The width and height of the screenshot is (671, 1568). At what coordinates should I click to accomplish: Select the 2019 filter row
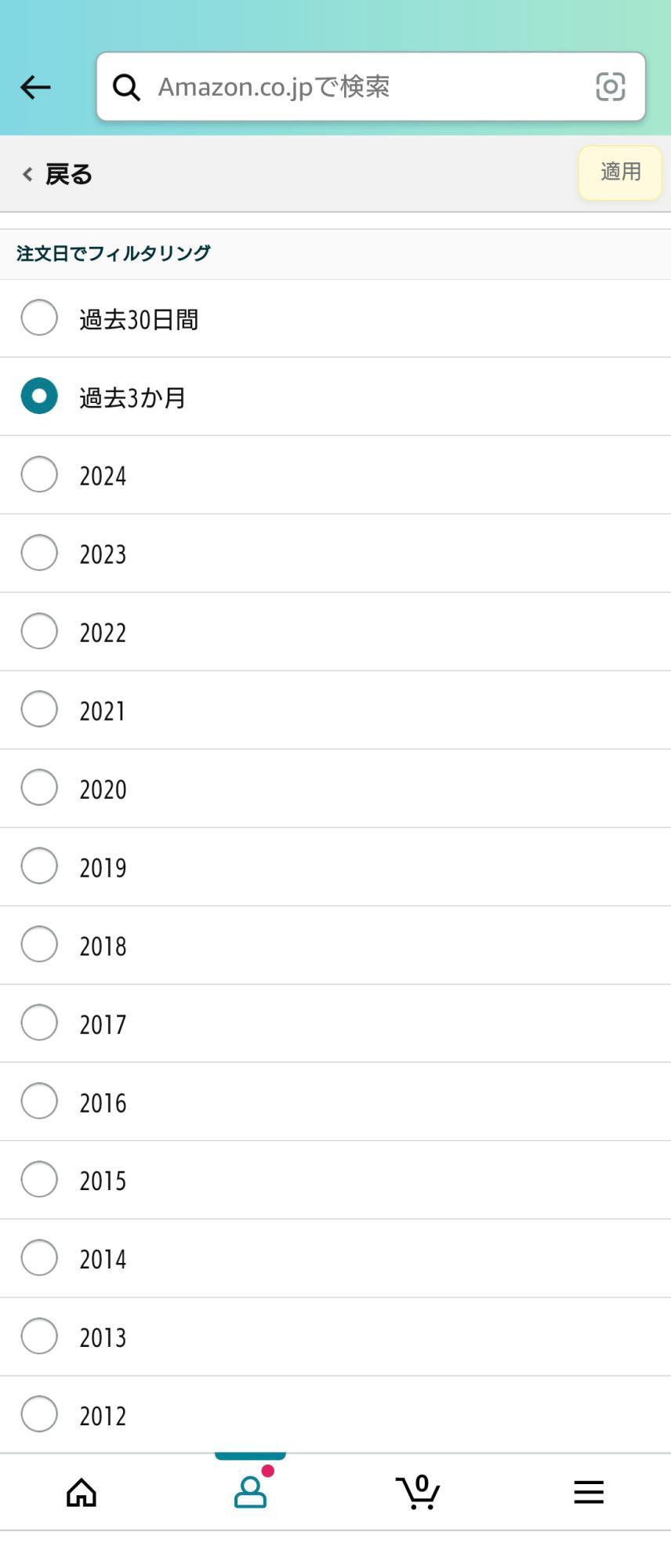tap(335, 866)
